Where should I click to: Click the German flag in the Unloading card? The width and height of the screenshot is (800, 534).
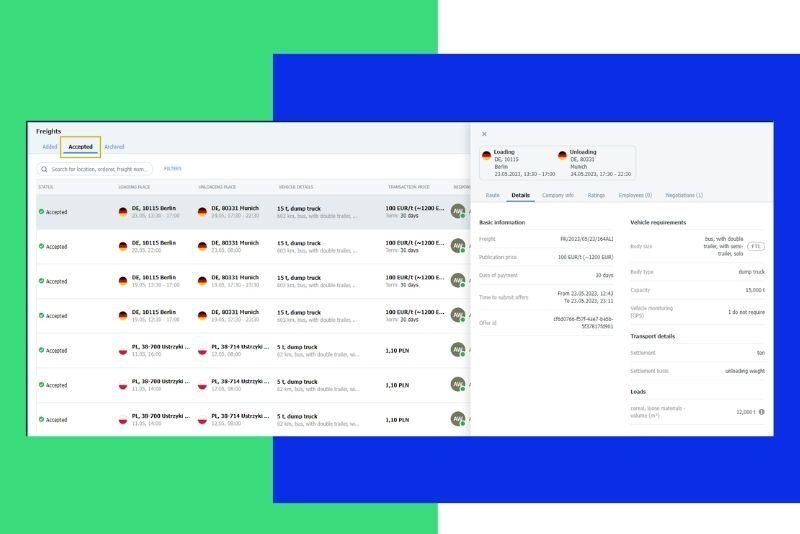[x=563, y=156]
